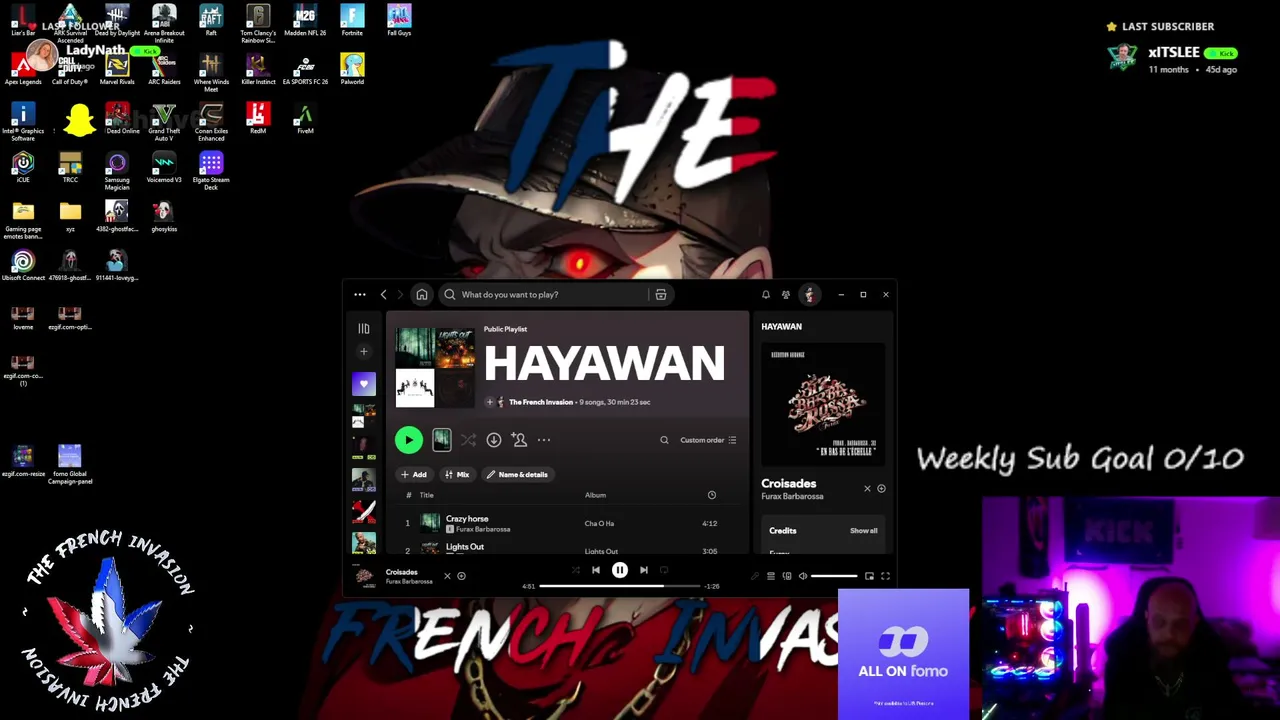Go to the previous track

pyautogui.click(x=596, y=570)
